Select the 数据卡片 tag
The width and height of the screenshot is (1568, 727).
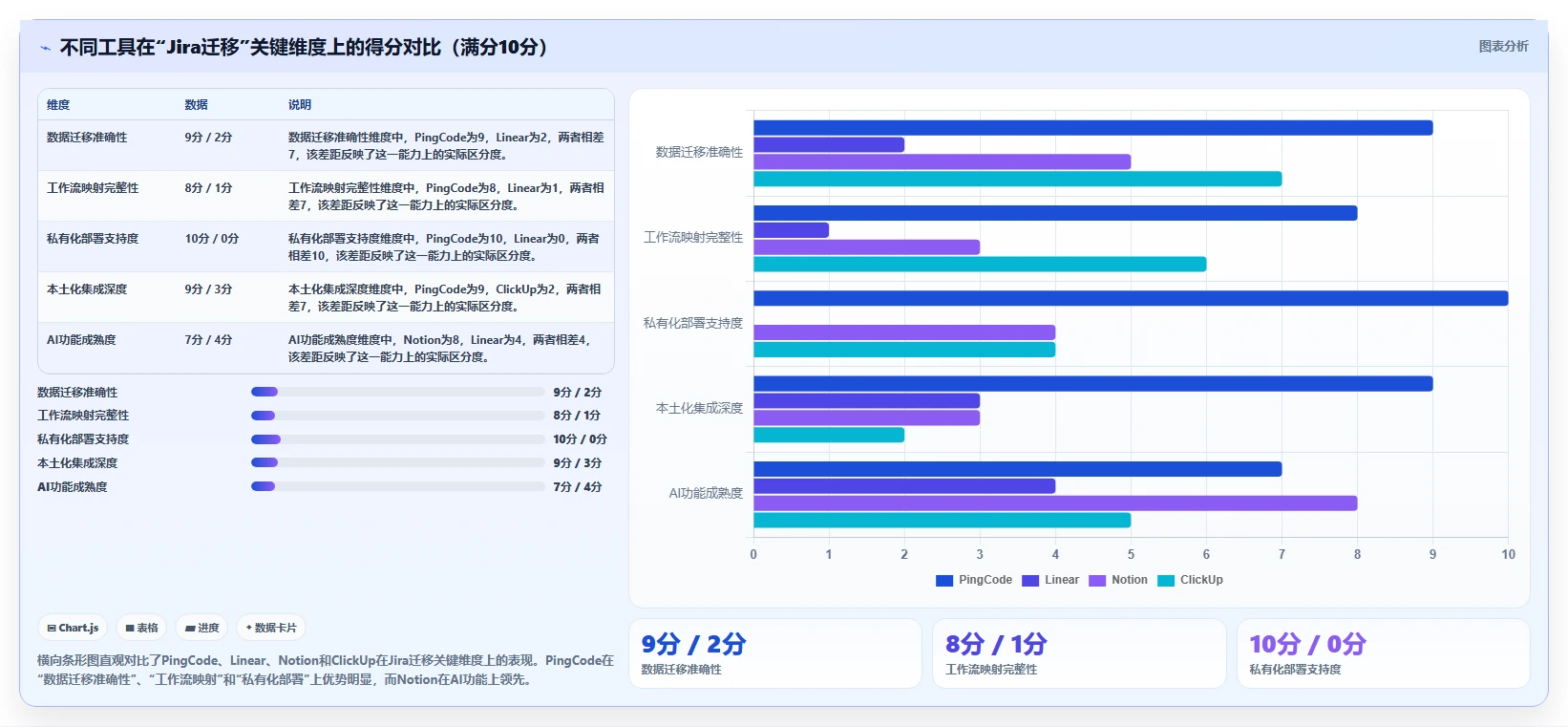[x=271, y=628]
